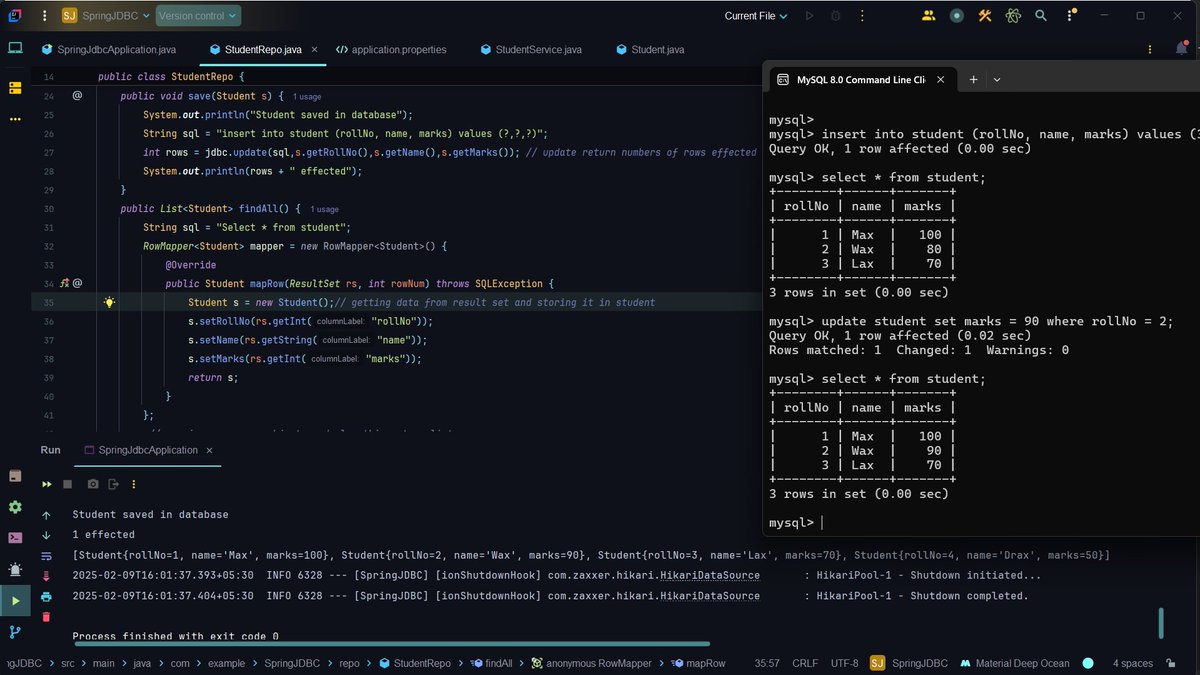Open IDE settings dots with notification badge
1200x675 pixels.
click(x=1069, y=16)
